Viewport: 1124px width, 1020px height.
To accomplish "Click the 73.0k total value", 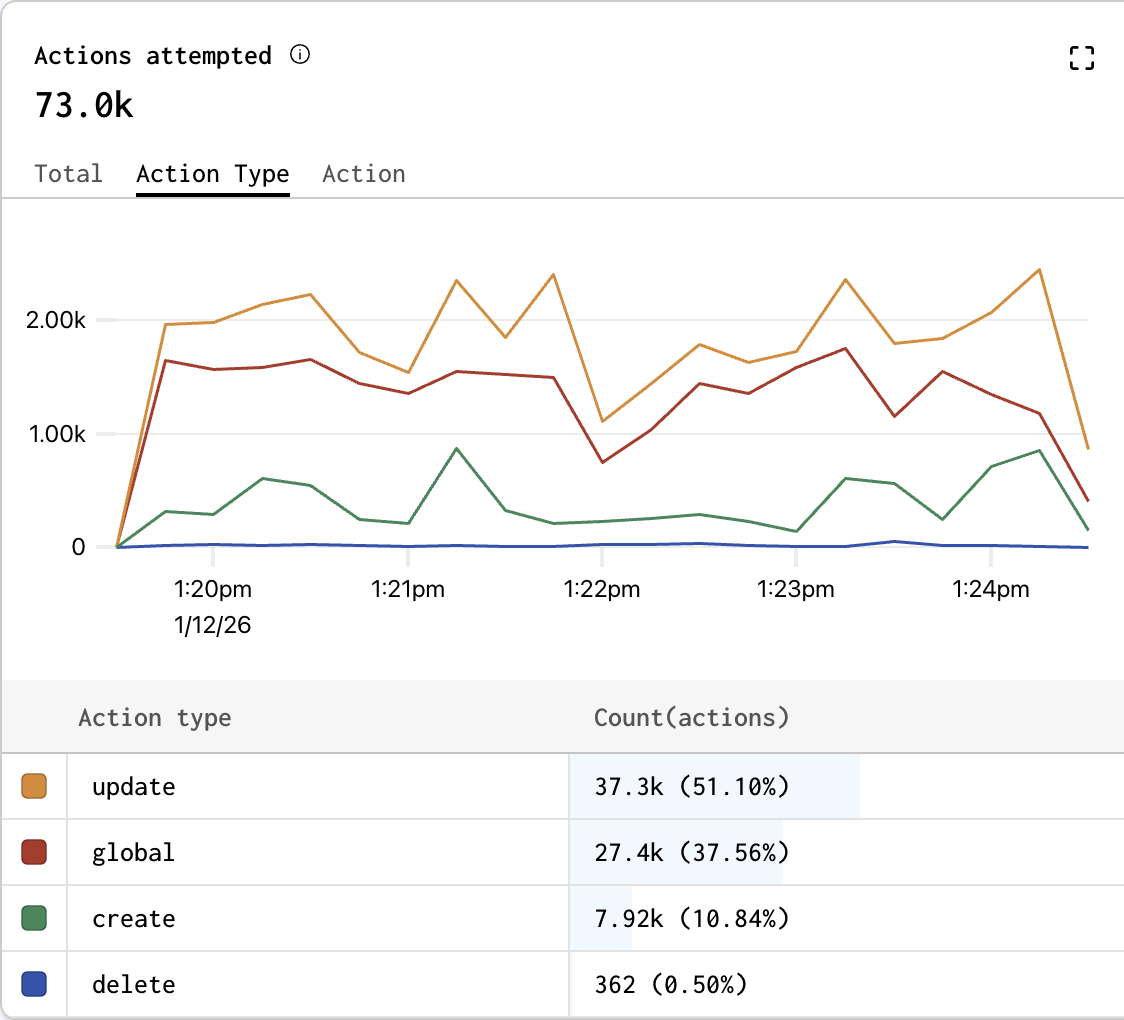I will click(84, 105).
